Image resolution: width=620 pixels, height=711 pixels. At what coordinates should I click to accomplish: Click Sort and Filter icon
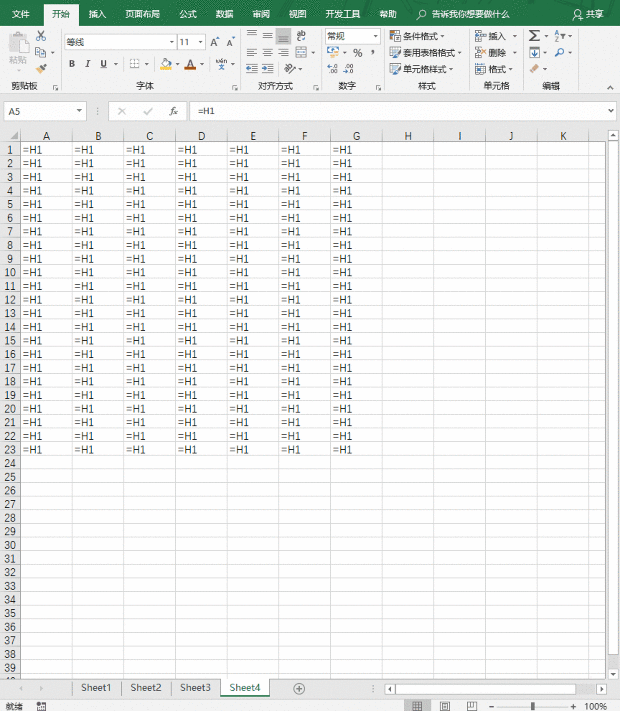[560, 35]
